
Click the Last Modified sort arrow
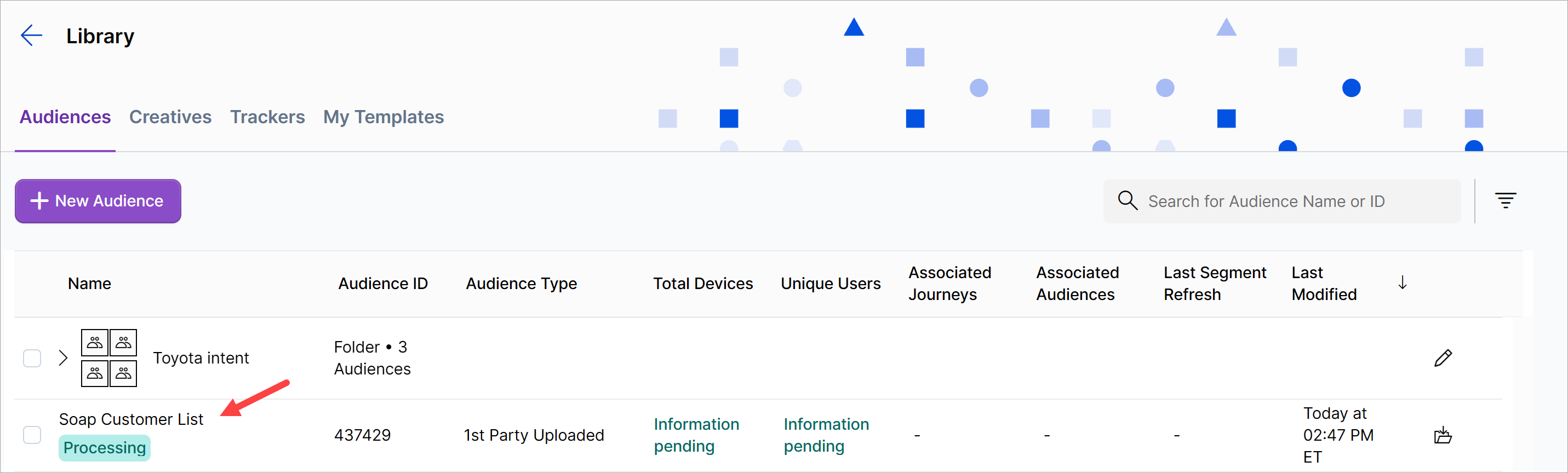point(1402,282)
